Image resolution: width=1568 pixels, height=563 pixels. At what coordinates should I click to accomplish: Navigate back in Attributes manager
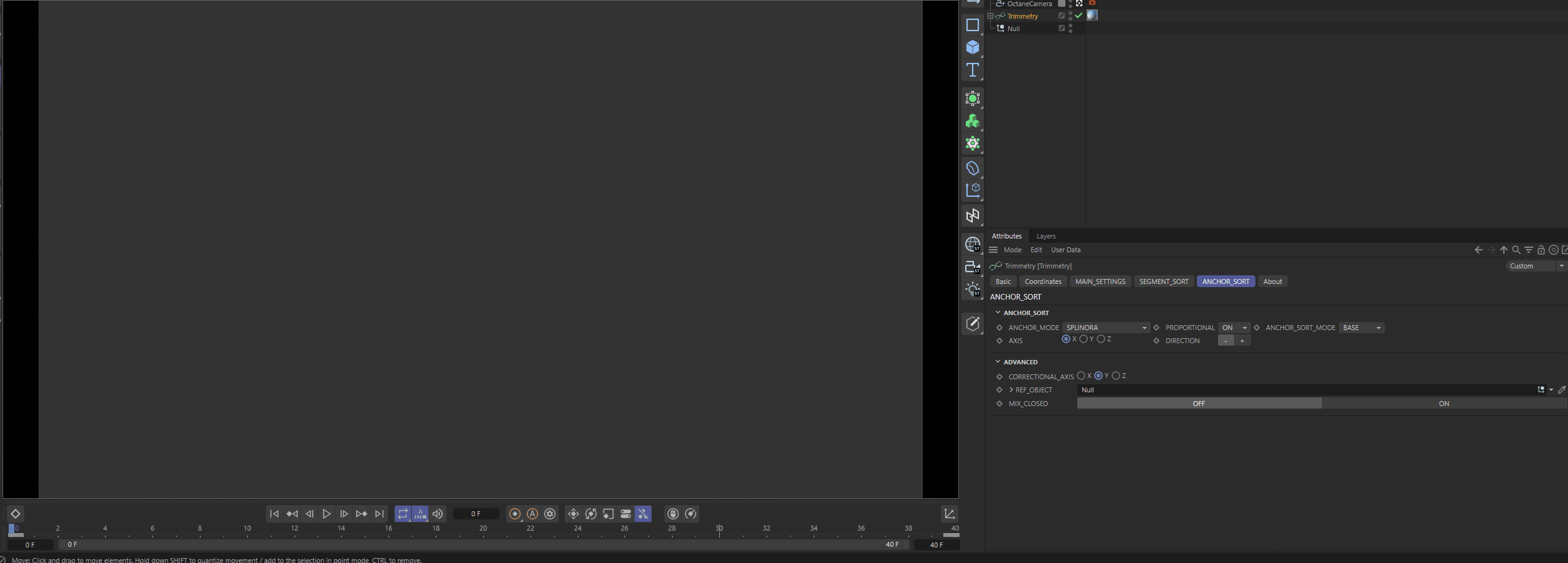click(1478, 250)
